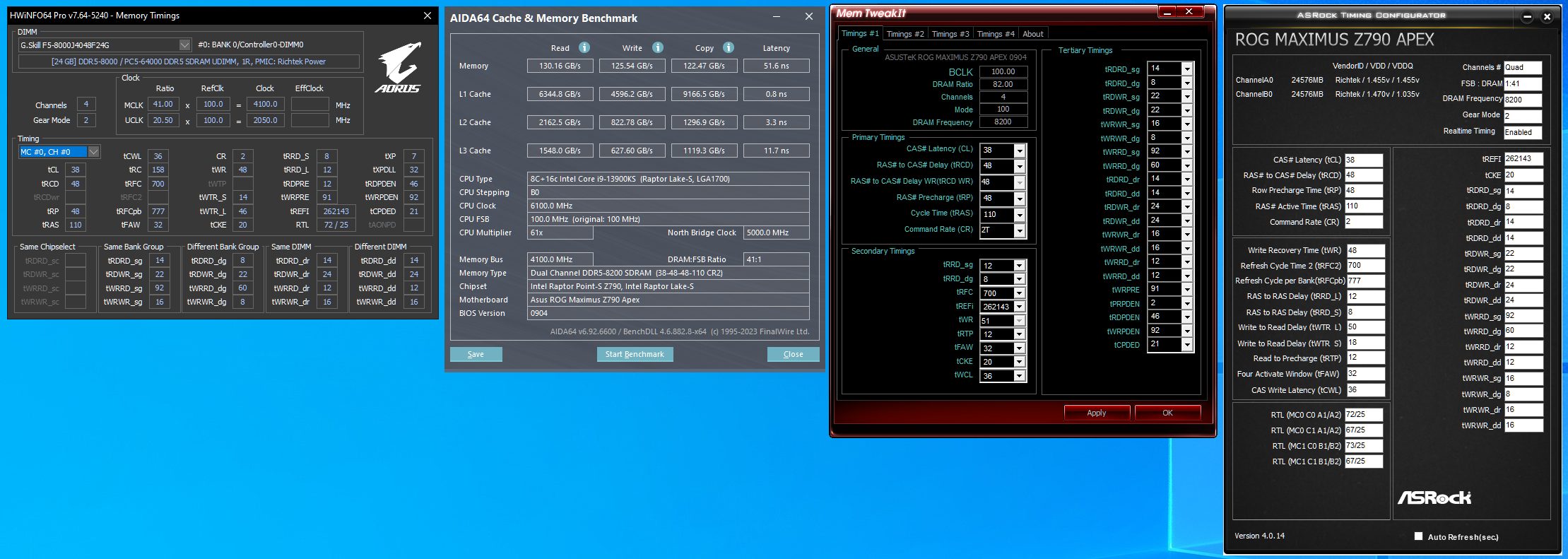This screenshot has width=1568, height=559.
Task: Open the About tab in MemTweakIt
Action: 1033,34
